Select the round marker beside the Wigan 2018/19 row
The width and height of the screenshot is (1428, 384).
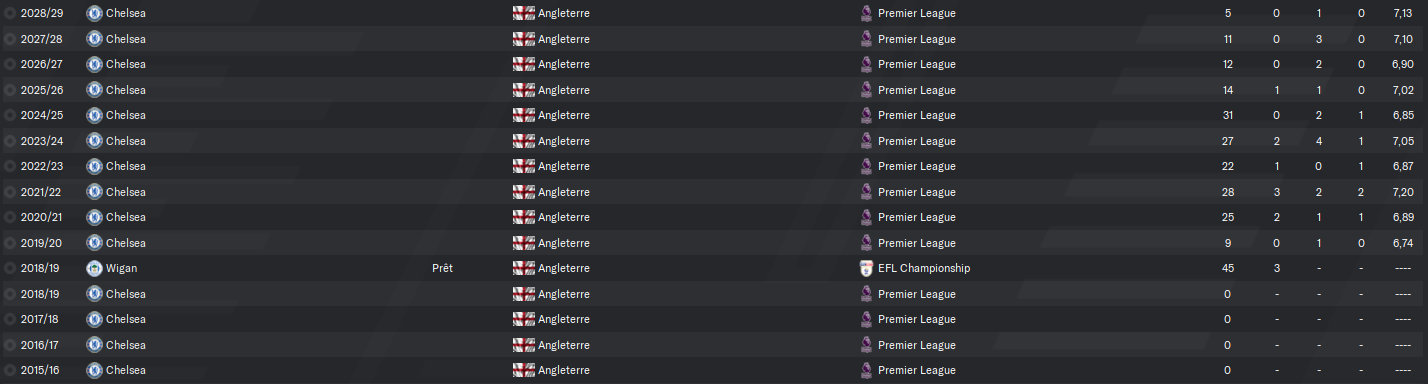[10, 268]
